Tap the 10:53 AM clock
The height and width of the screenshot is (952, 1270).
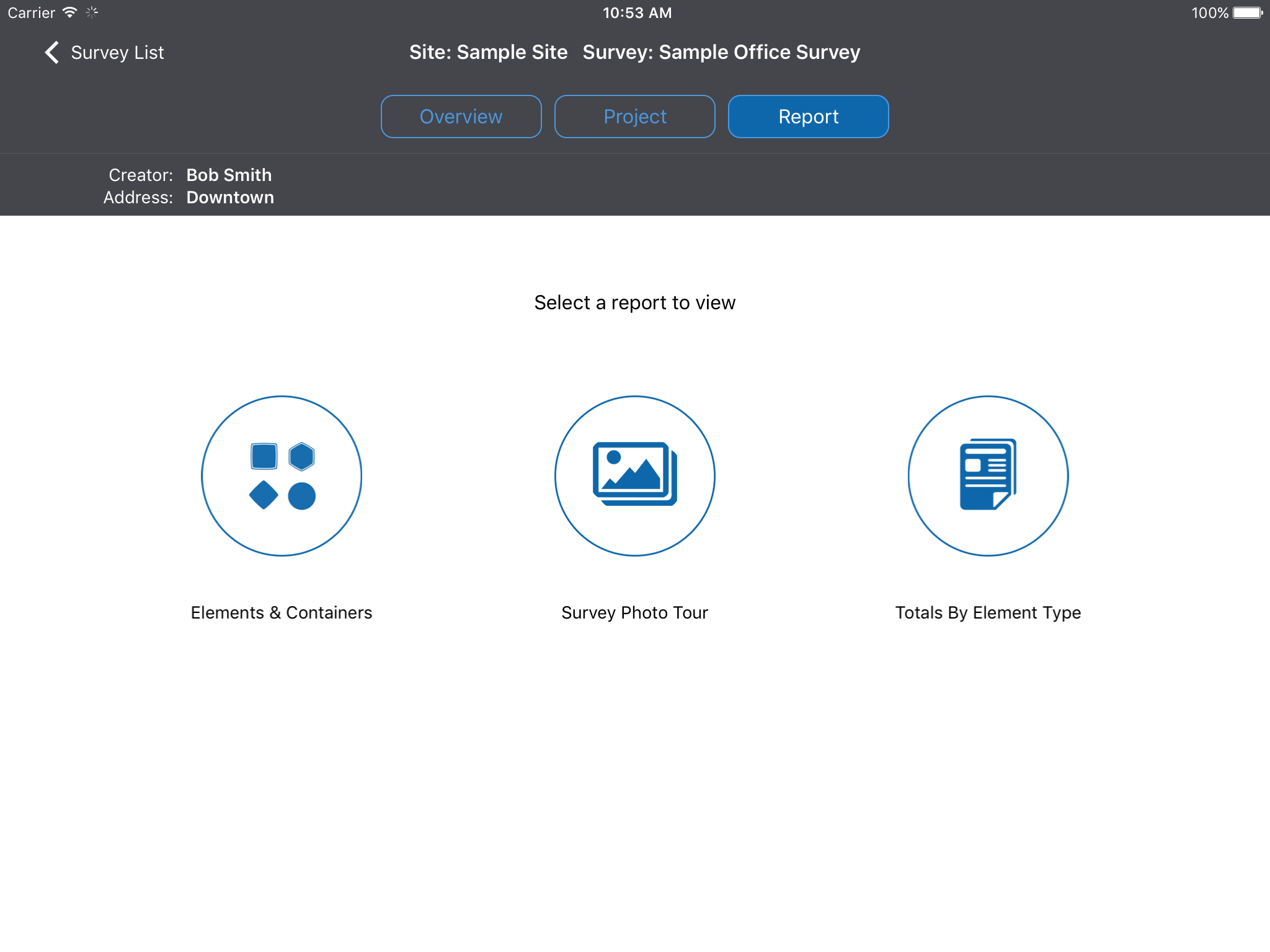tap(637, 13)
